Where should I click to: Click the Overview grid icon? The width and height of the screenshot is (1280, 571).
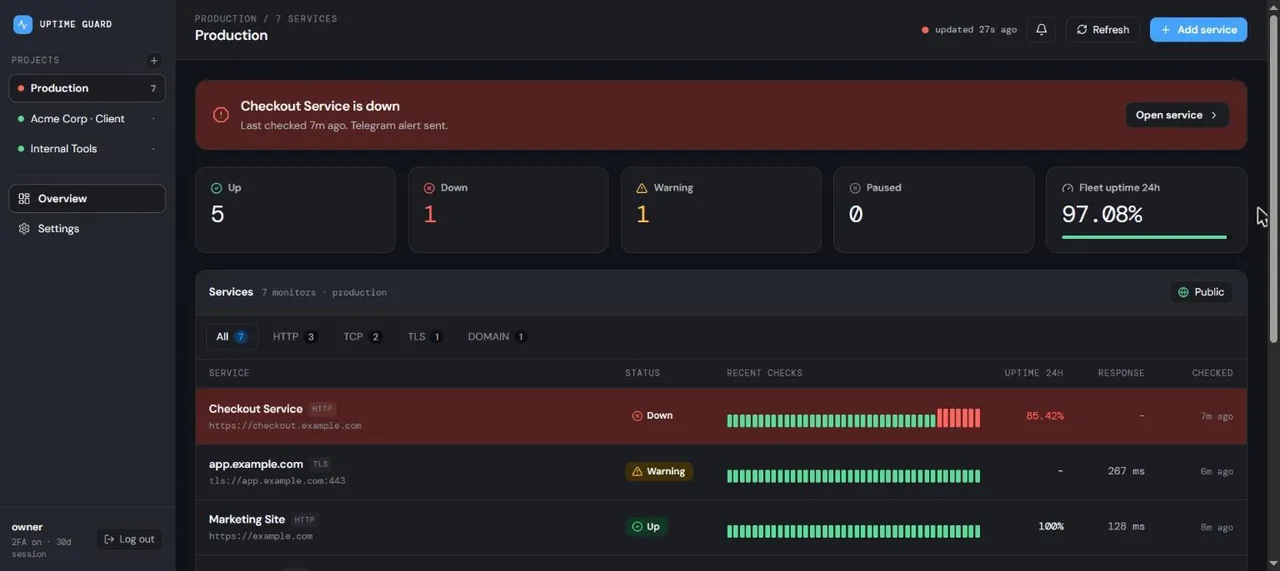tap(24, 198)
